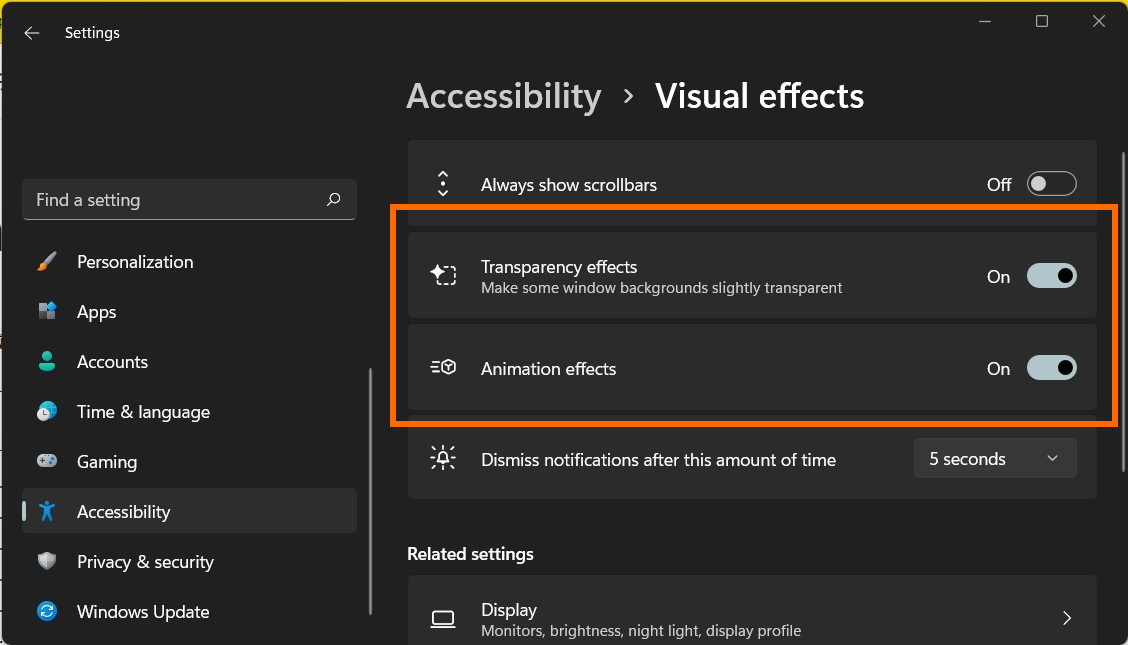1128x645 pixels.
Task: Open the Gaming section label
Action: tap(107, 462)
